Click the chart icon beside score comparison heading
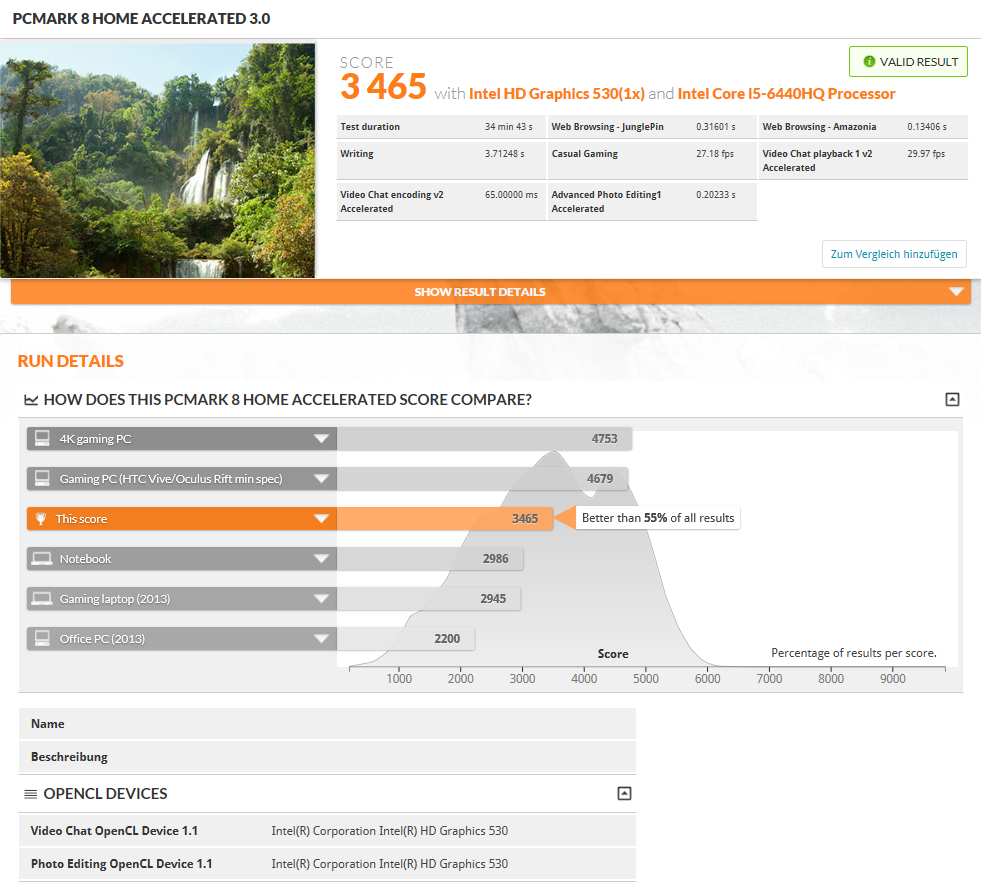This screenshot has width=981, height=886. tap(31, 400)
